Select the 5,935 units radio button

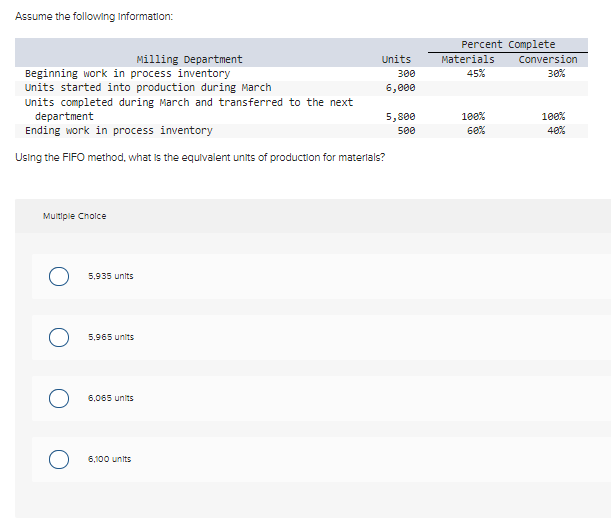(x=59, y=276)
